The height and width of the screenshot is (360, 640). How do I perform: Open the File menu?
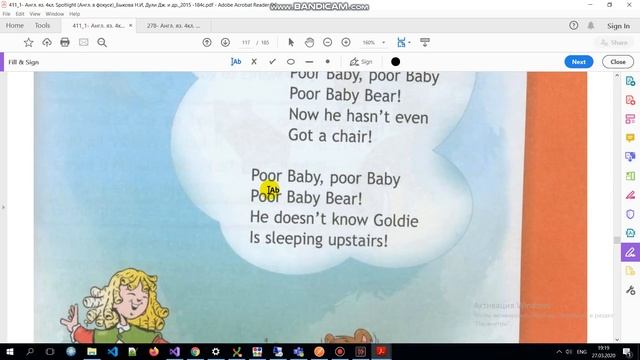tap(7, 14)
